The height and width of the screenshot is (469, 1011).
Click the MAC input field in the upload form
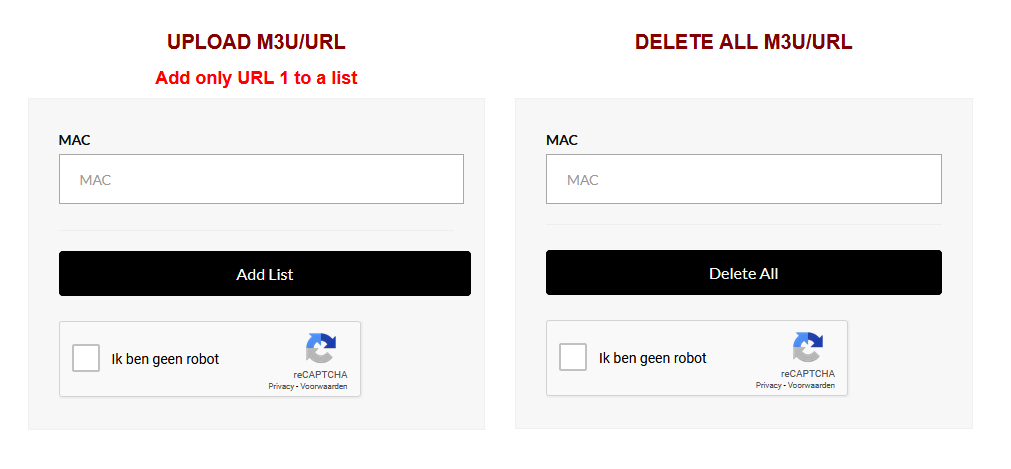[x=261, y=180]
